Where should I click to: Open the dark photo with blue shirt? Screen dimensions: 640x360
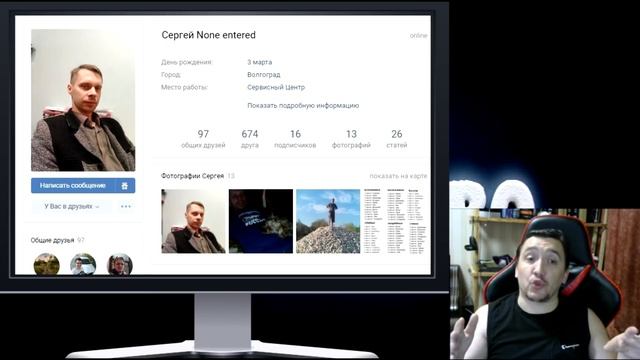tap(261, 221)
